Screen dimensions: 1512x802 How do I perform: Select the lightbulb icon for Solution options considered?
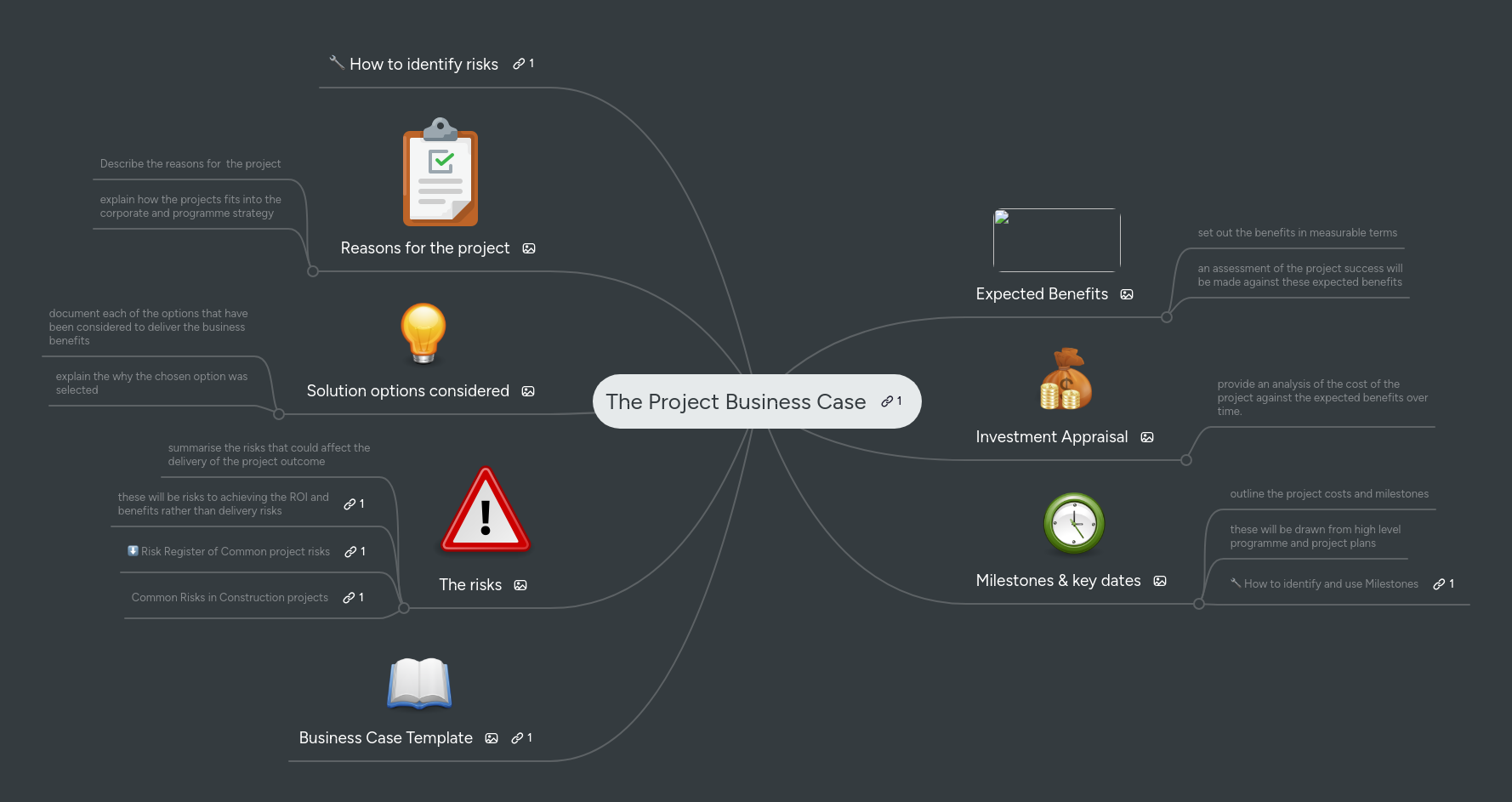coord(423,334)
